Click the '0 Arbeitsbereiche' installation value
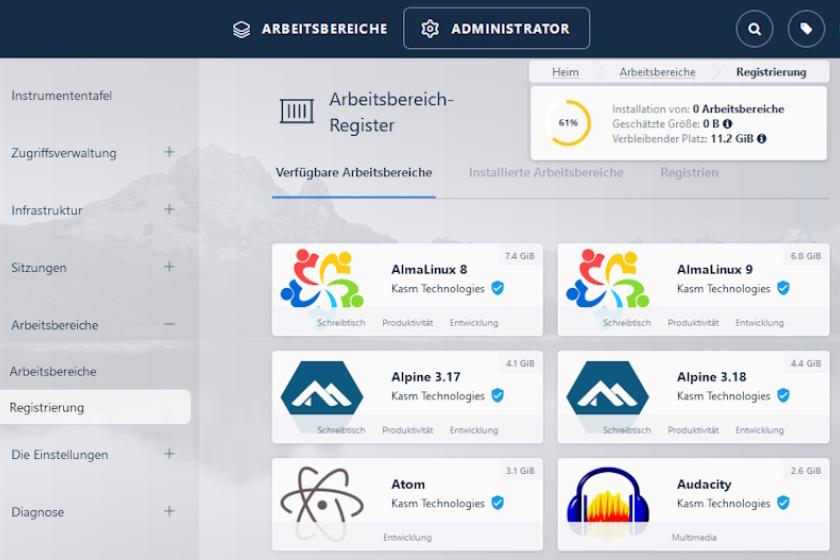The width and height of the screenshot is (840, 560). coord(738,109)
